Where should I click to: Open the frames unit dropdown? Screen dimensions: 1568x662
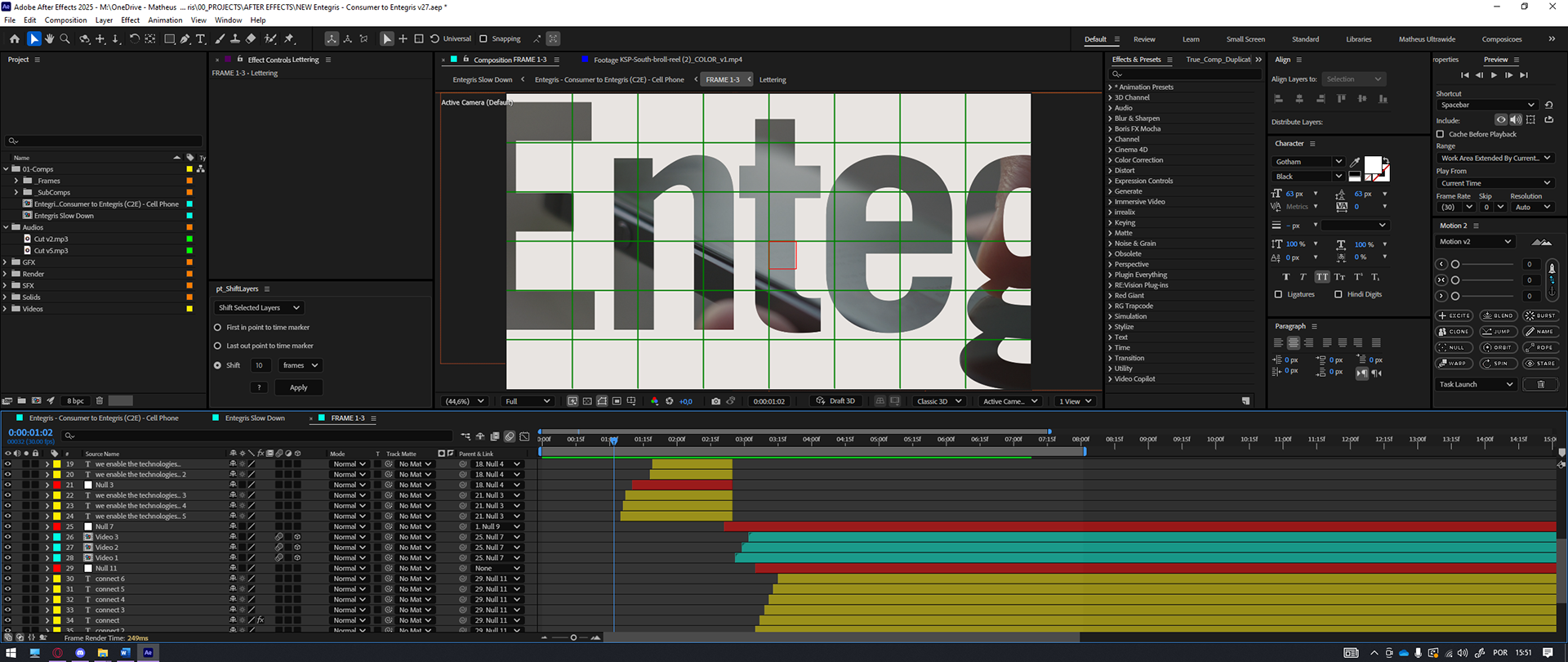(x=300, y=365)
